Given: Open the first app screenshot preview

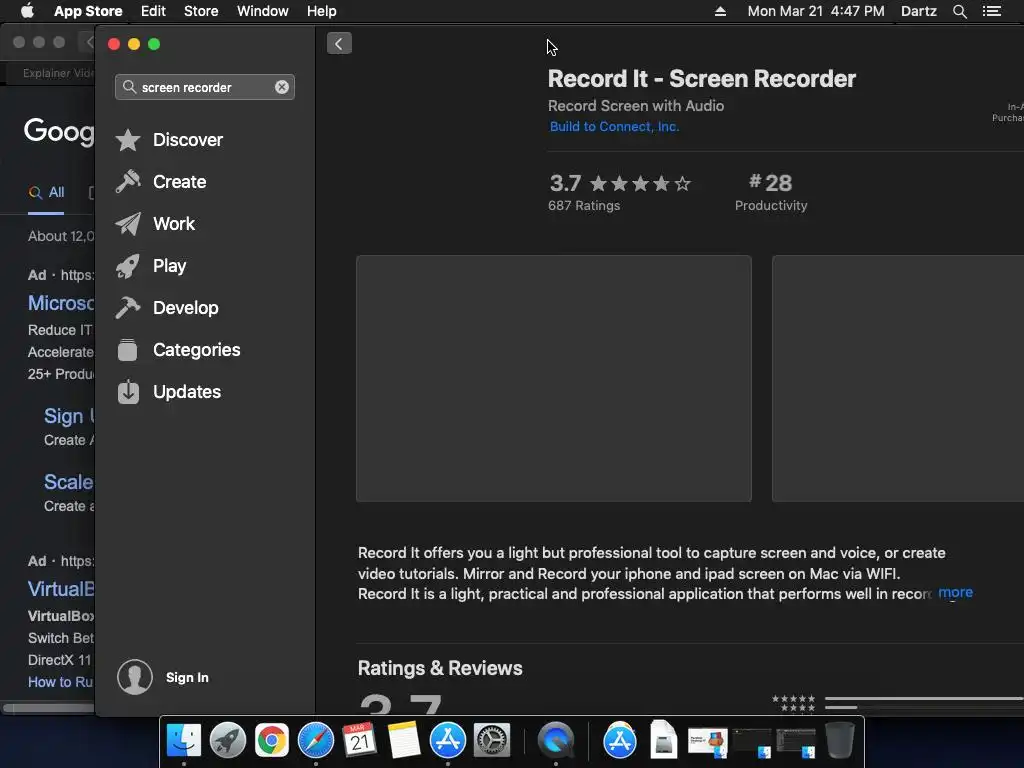Looking at the screenshot, I should pos(554,379).
